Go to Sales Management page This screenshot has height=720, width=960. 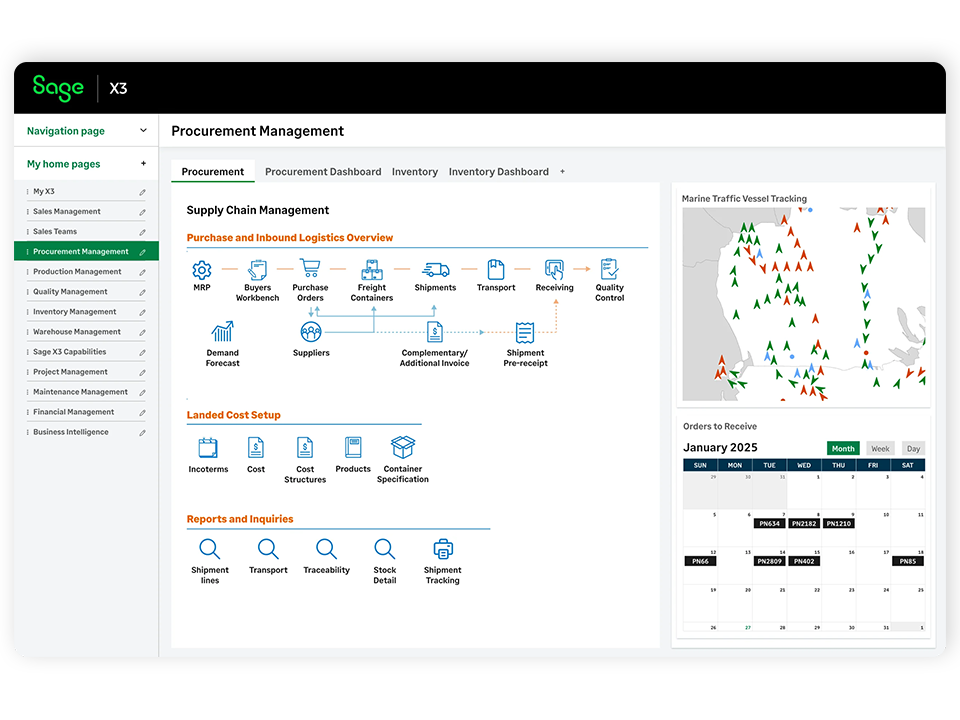67,212
